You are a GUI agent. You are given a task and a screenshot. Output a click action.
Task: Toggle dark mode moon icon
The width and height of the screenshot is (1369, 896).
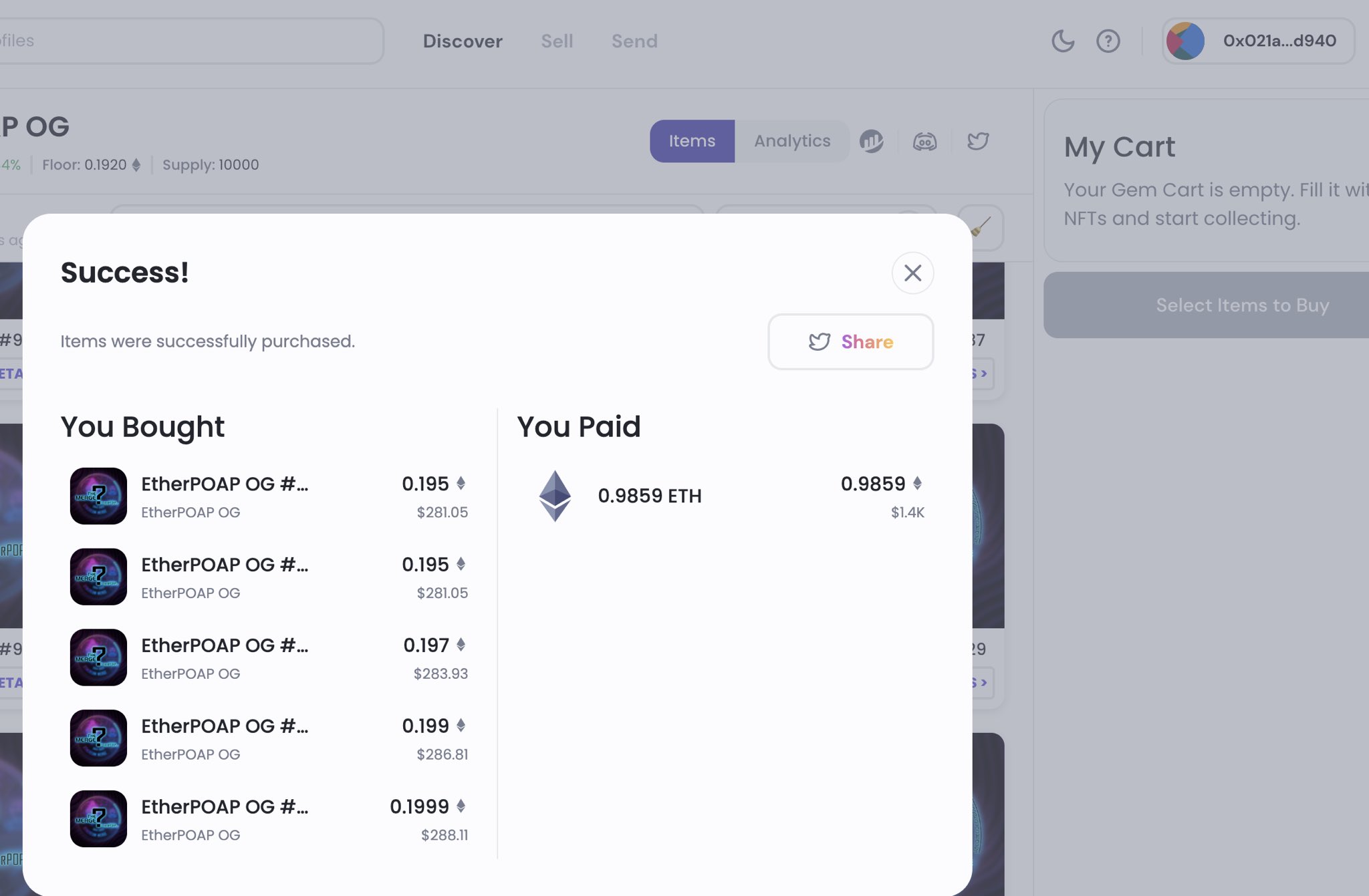(x=1062, y=41)
